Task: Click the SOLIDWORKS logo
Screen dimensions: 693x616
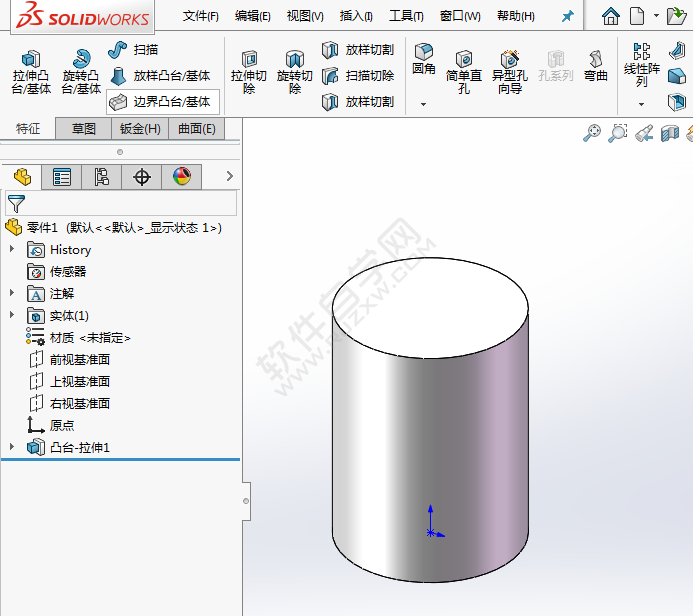Action: click(x=83, y=16)
